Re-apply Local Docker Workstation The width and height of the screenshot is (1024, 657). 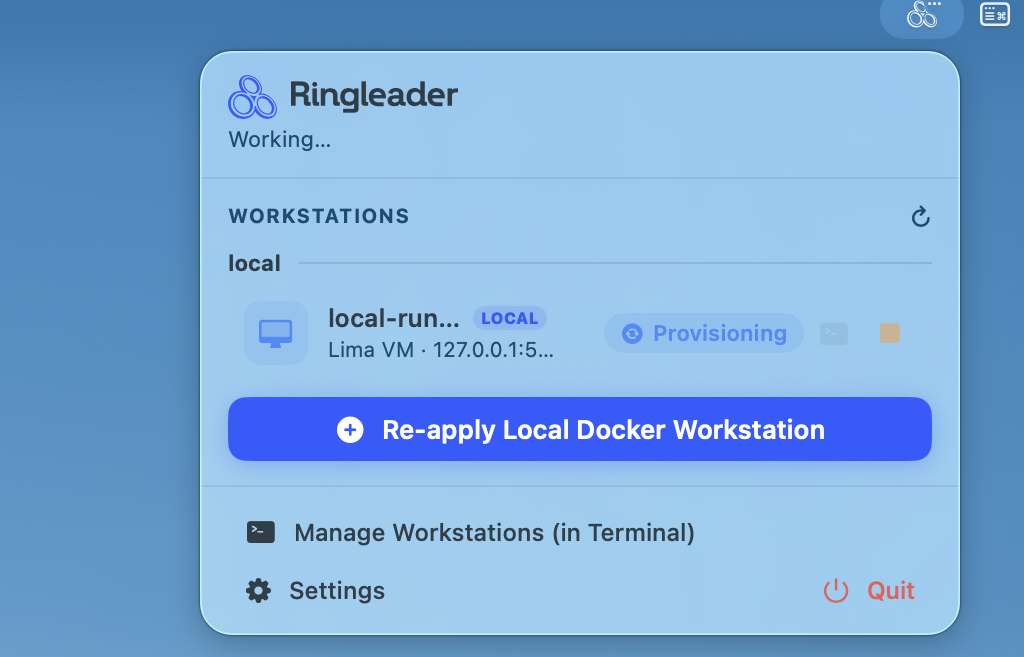[579, 429]
